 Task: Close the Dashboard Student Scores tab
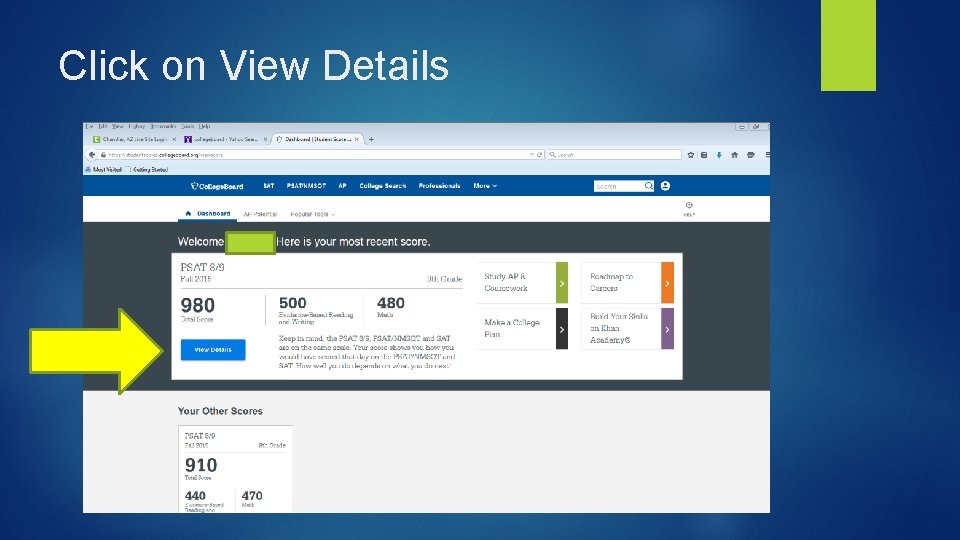click(x=357, y=140)
